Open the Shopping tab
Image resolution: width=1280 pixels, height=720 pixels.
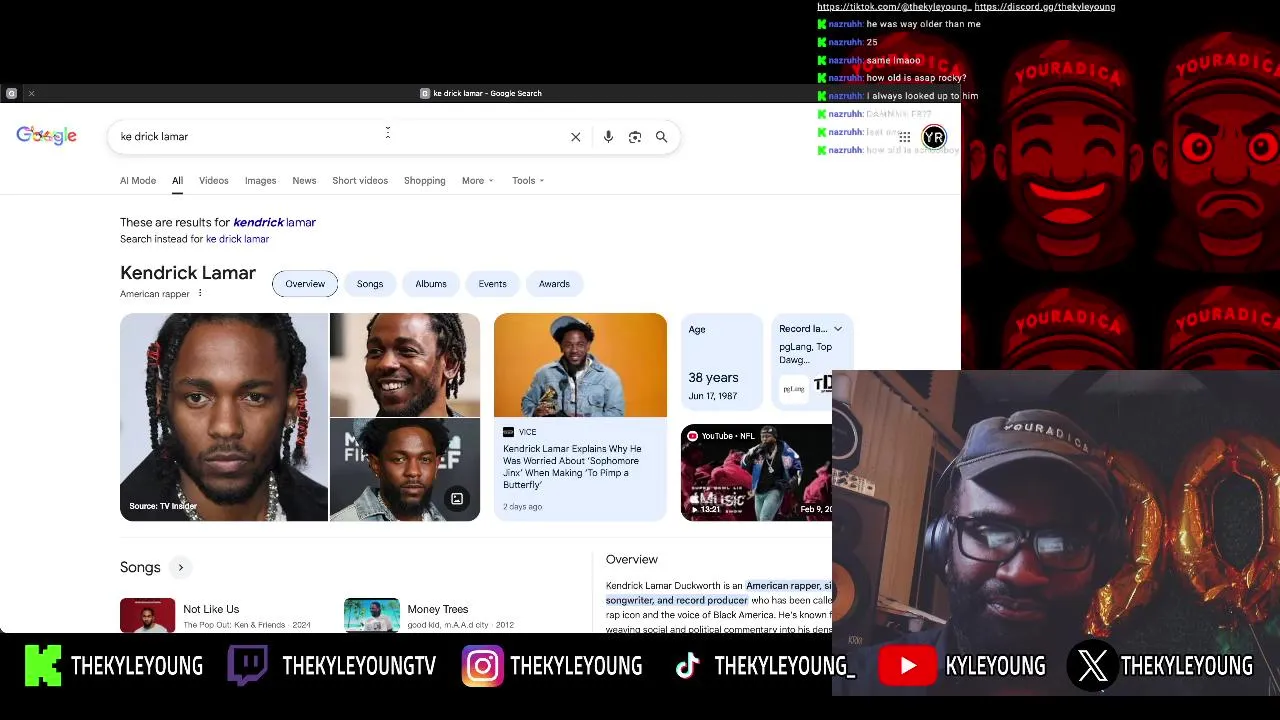point(425,181)
